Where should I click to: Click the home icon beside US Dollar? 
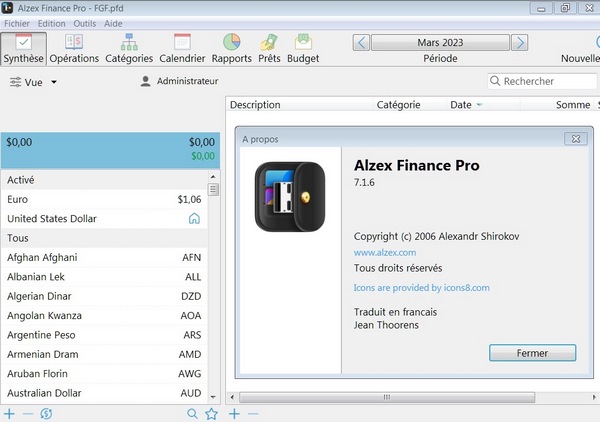194,218
